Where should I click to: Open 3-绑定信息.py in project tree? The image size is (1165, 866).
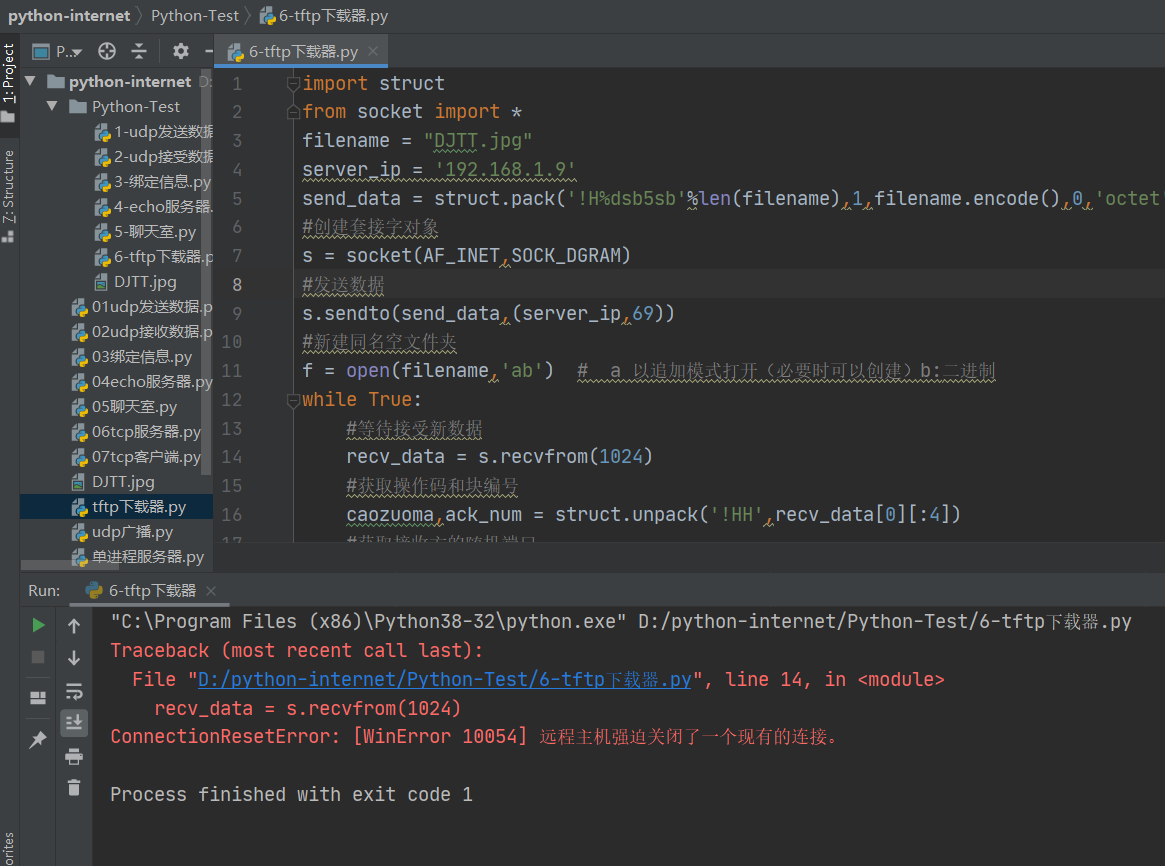(152, 182)
